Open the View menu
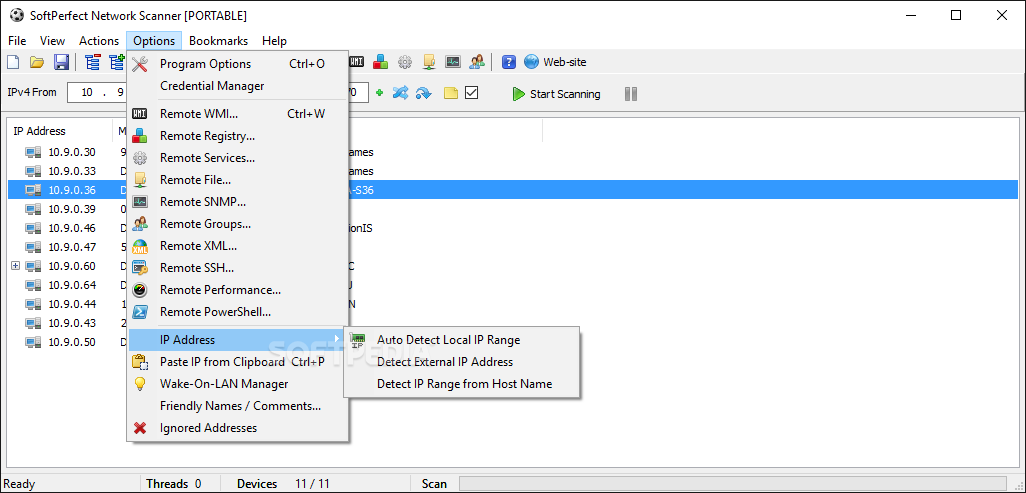The height and width of the screenshot is (493, 1026). click(x=52, y=41)
